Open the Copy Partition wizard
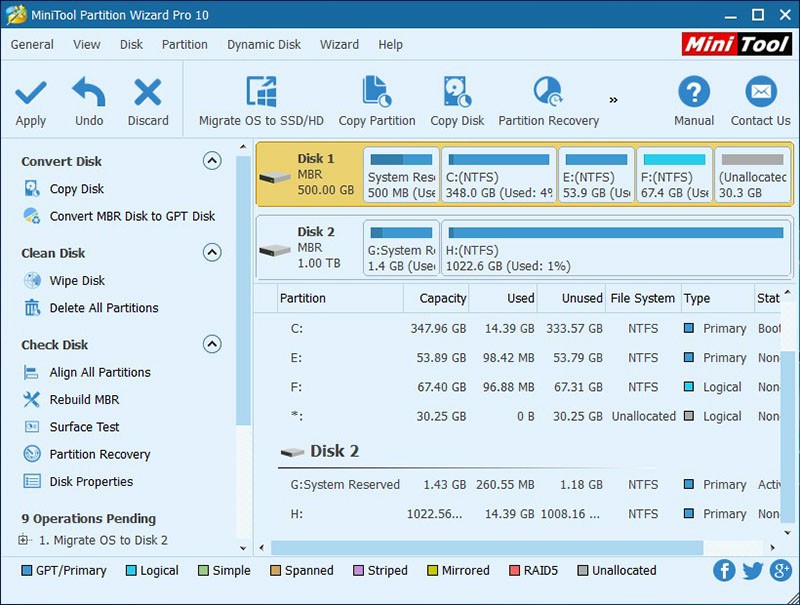The height and width of the screenshot is (605, 800). (377, 92)
